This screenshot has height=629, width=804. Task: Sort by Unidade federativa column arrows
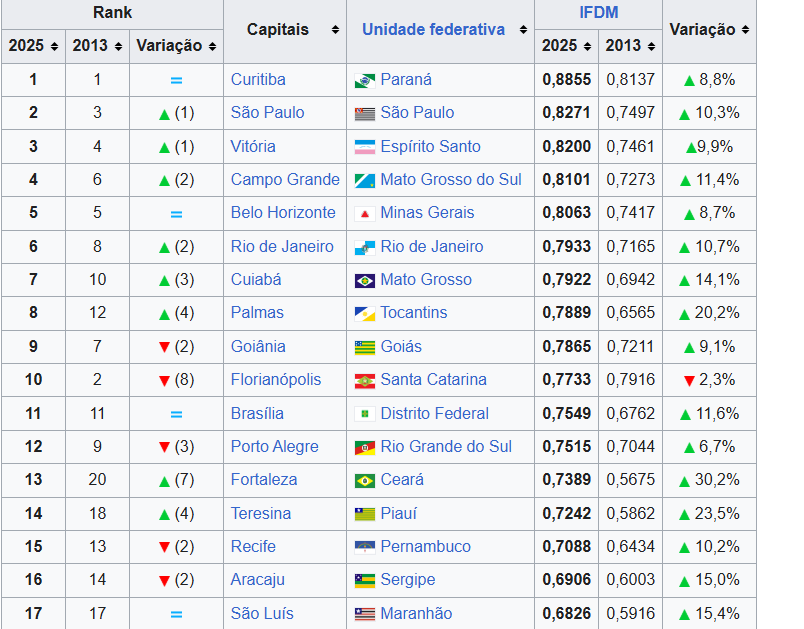tap(523, 30)
